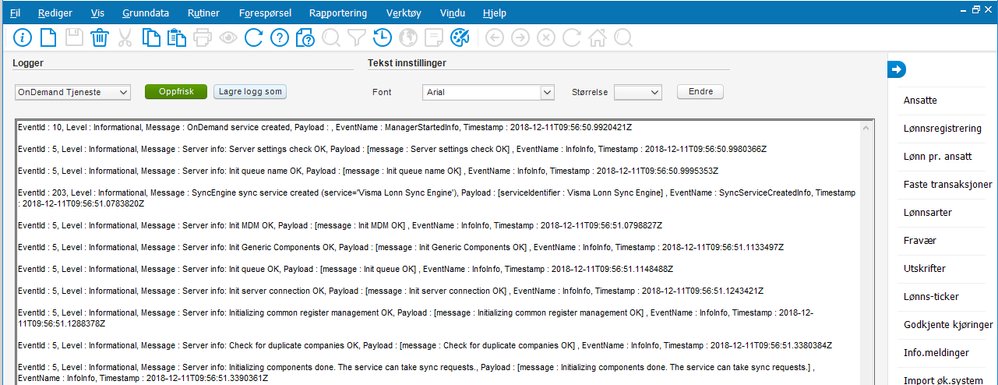Viewport: 998px width, 385px height.
Task: Open the Hjelp menu
Action: [x=495, y=13]
